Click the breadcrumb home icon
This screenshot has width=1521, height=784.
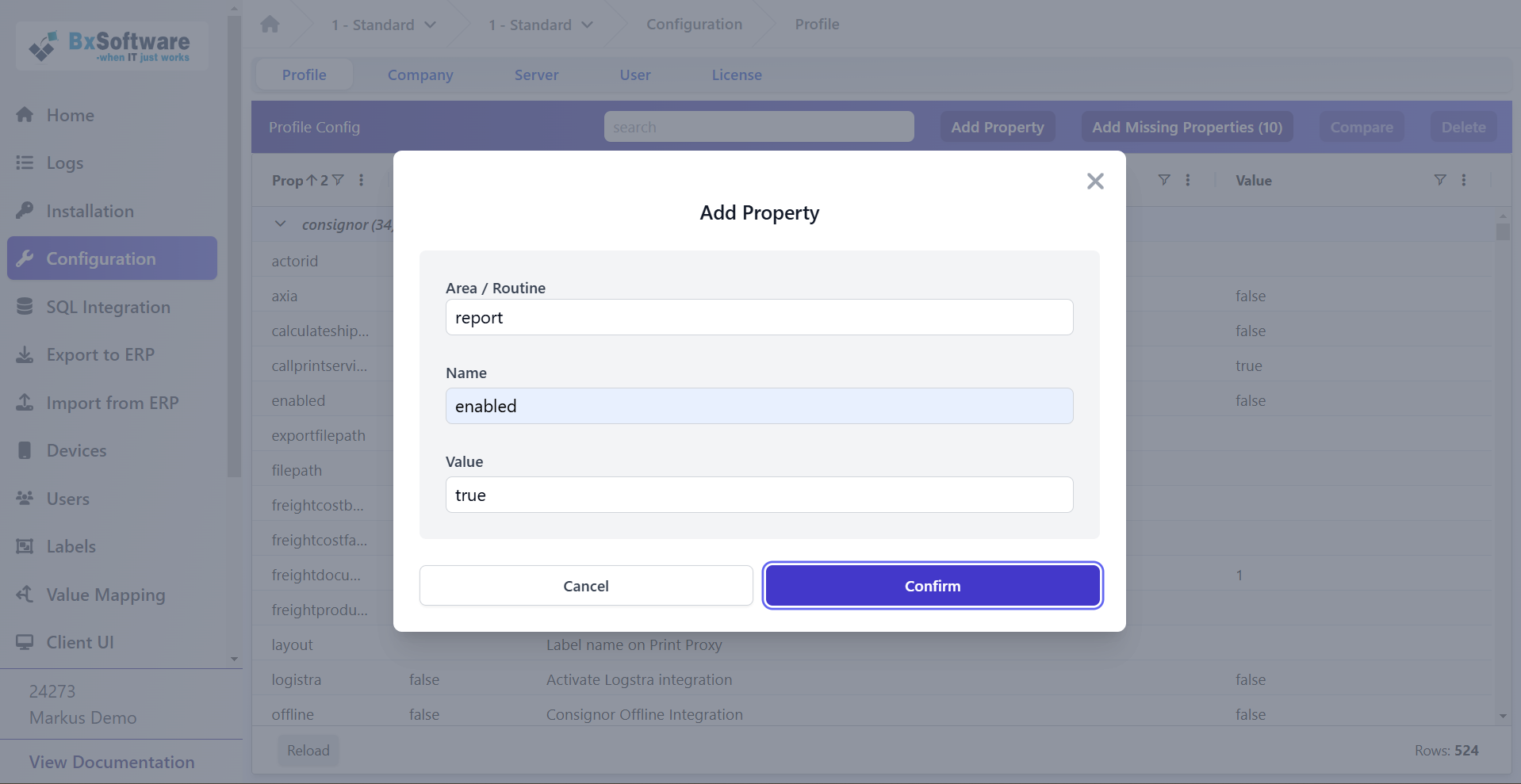click(x=270, y=24)
